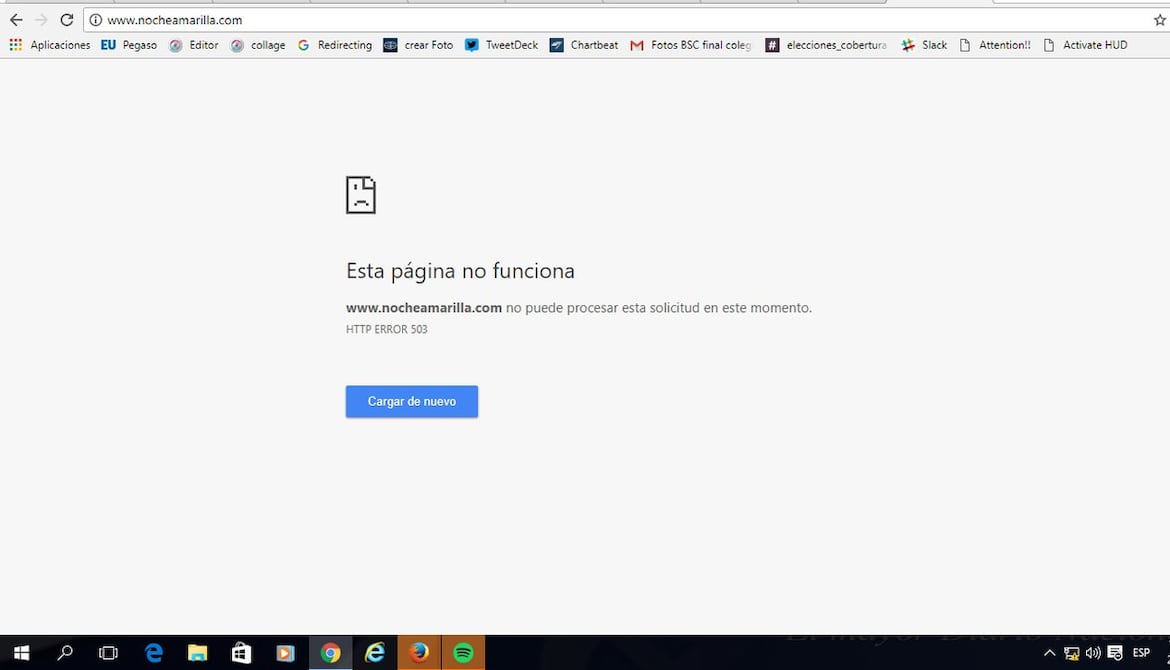
Task: Open the volume control in tray
Action: click(1093, 653)
